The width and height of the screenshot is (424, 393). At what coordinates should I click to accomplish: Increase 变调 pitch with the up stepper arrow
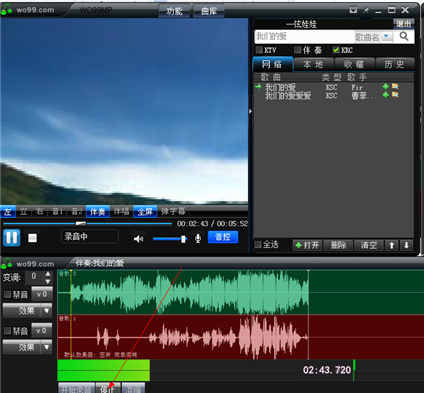coord(48,274)
